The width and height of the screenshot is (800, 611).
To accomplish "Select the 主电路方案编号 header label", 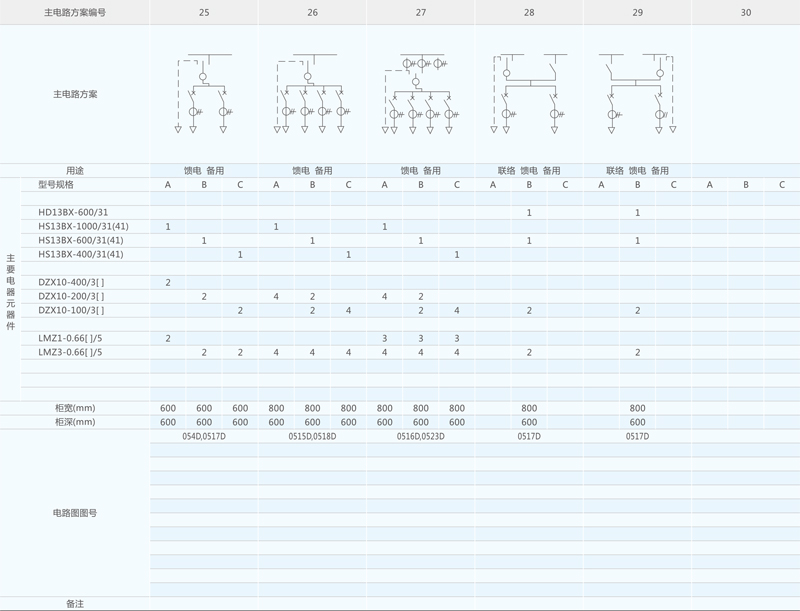I will (x=75, y=13).
